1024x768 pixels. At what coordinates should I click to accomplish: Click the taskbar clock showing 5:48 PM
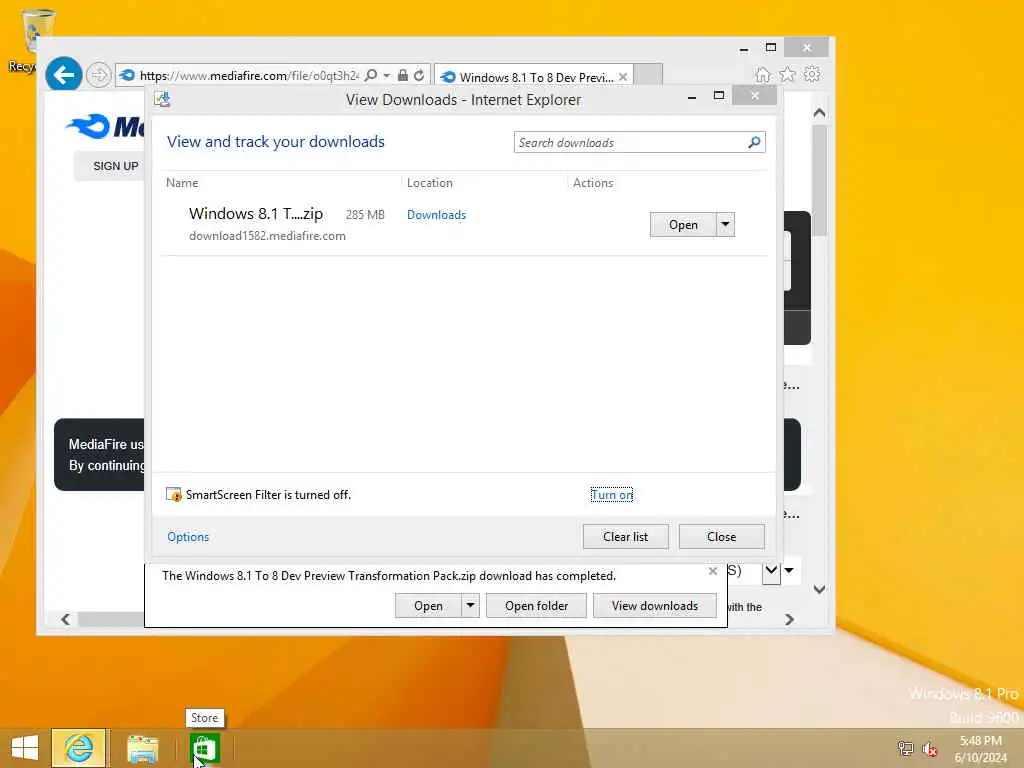click(980, 748)
